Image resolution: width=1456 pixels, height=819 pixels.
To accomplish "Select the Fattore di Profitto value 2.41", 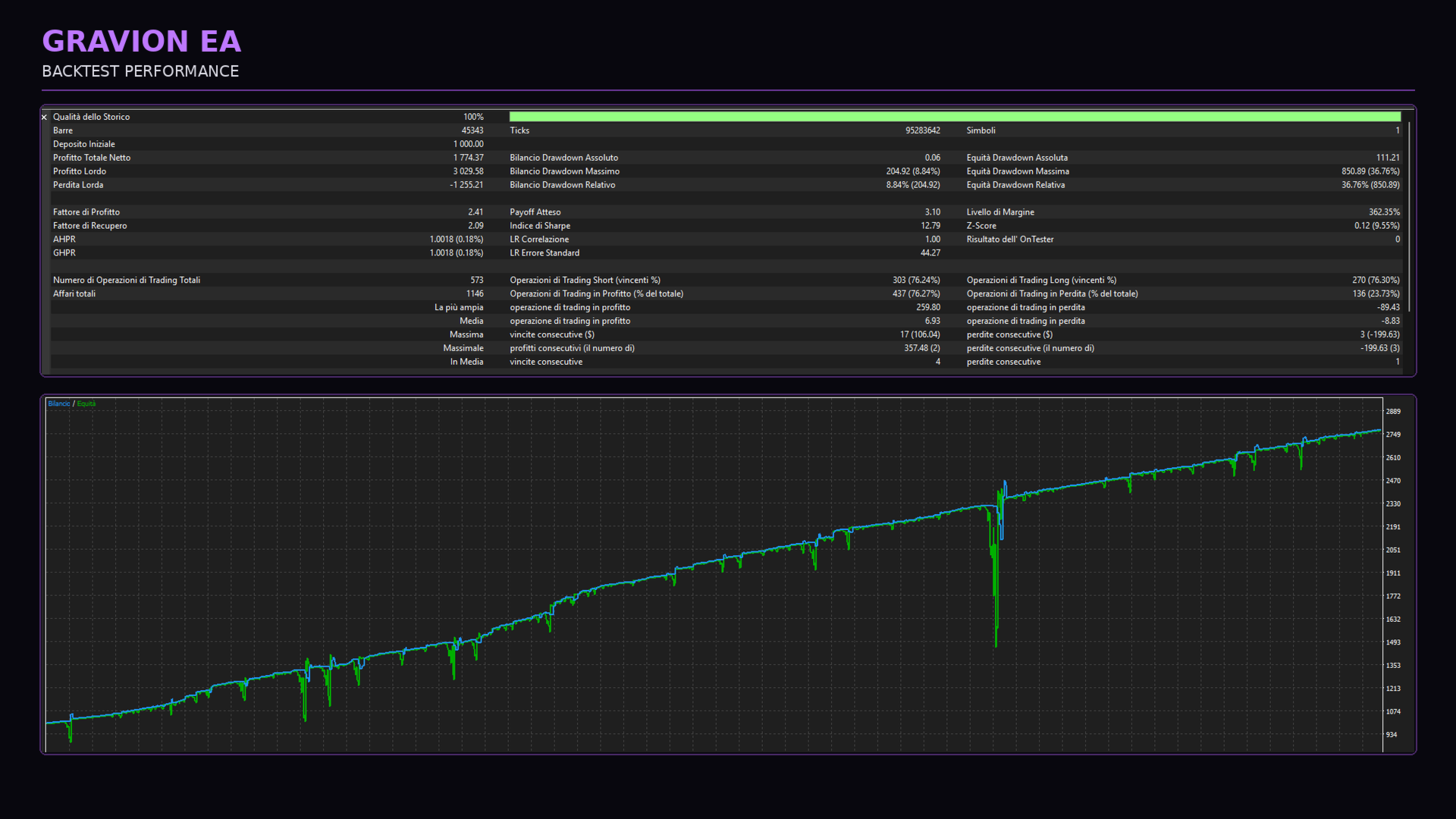I will coord(475,212).
